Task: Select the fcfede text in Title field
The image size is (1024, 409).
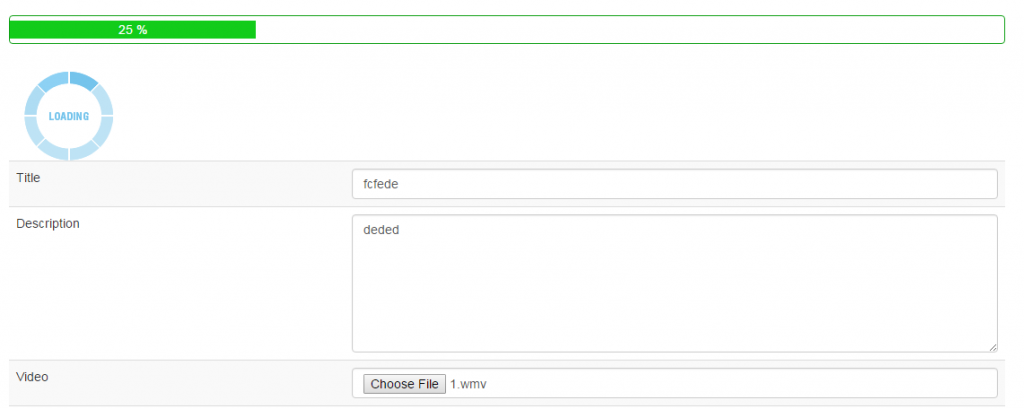Action: coord(381,184)
